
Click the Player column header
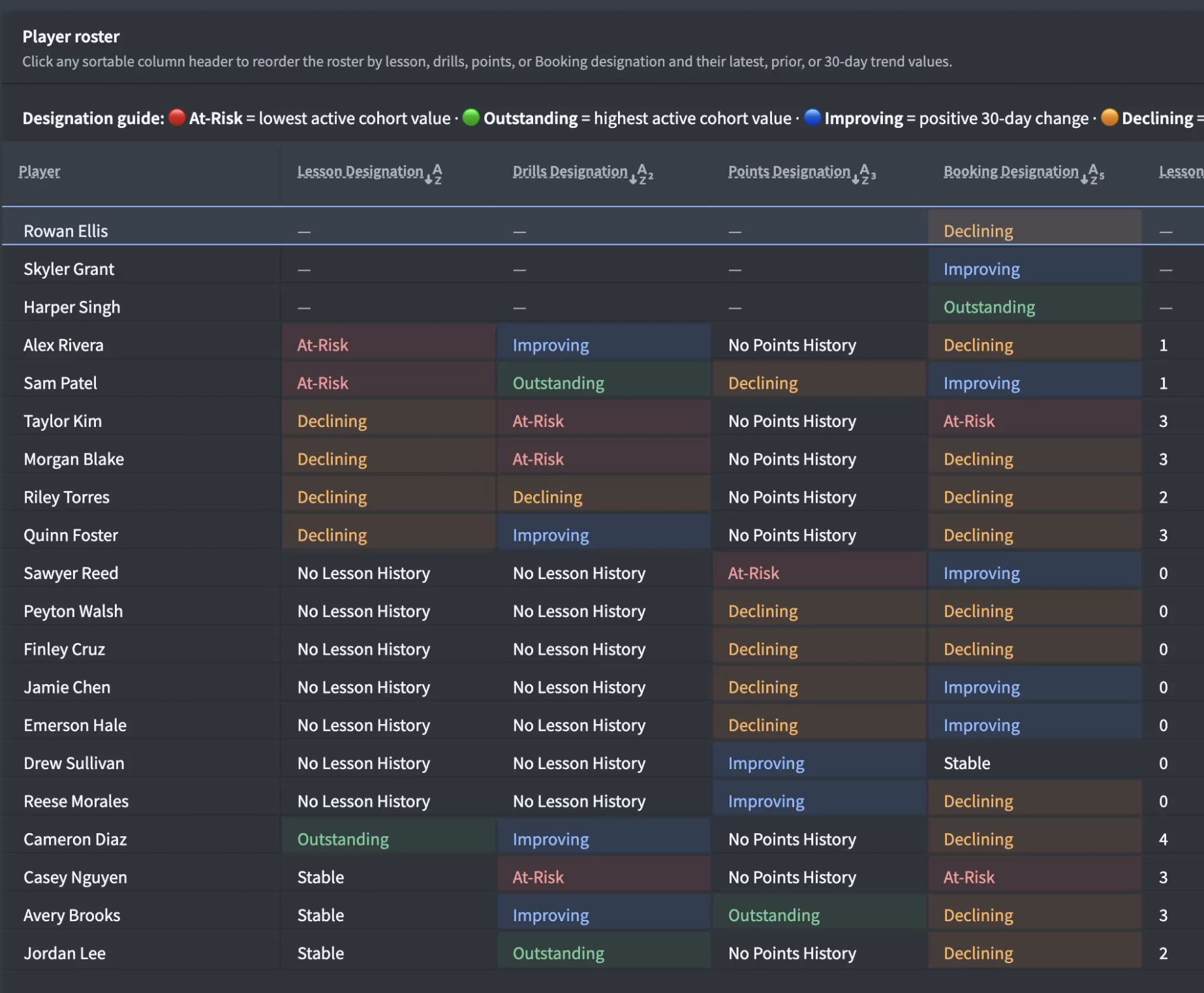(x=39, y=172)
